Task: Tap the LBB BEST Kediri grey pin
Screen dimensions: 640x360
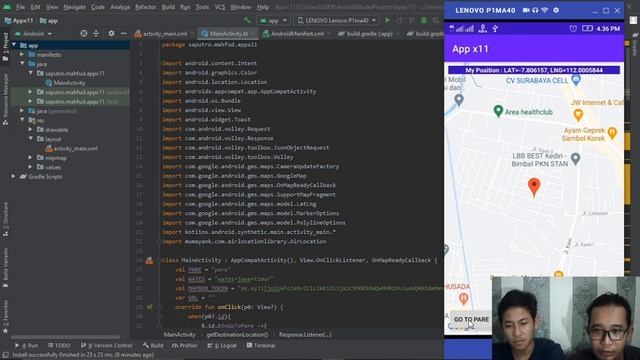Action: tap(576, 158)
